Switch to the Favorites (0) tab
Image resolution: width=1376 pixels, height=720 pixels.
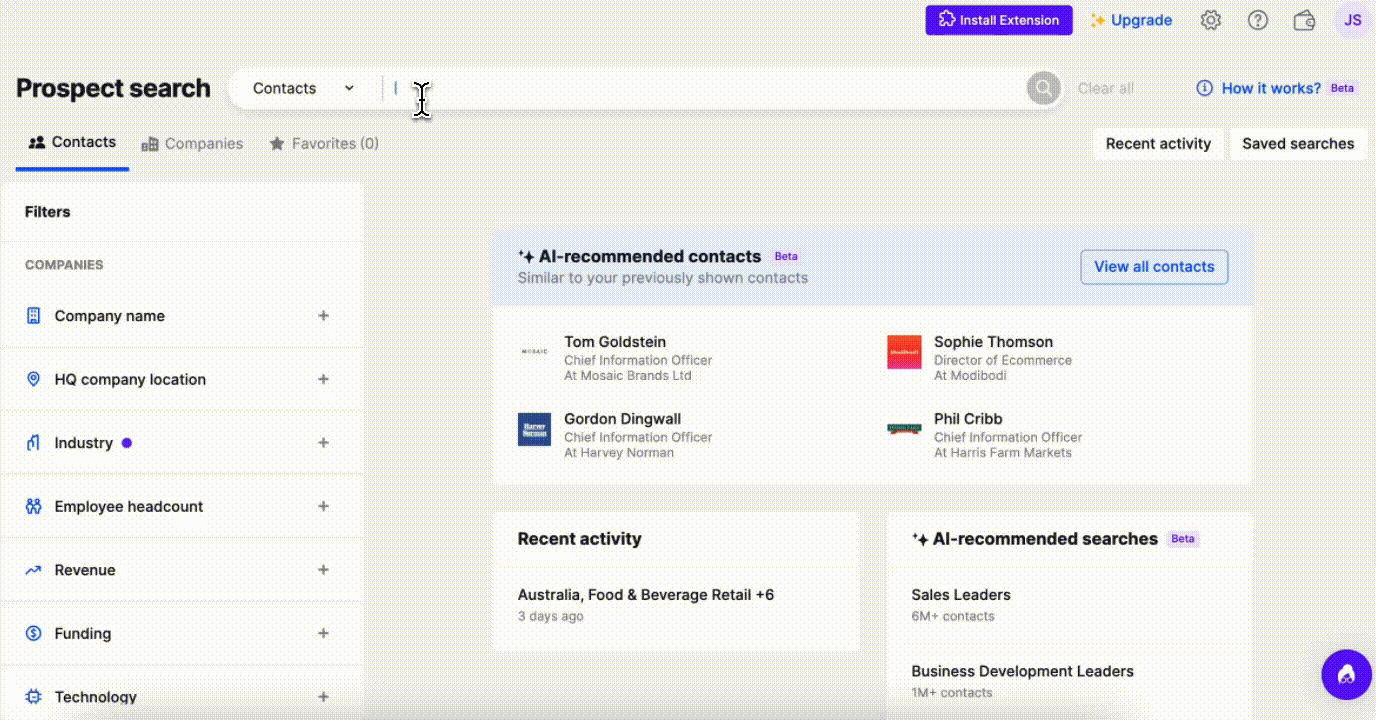(x=324, y=143)
